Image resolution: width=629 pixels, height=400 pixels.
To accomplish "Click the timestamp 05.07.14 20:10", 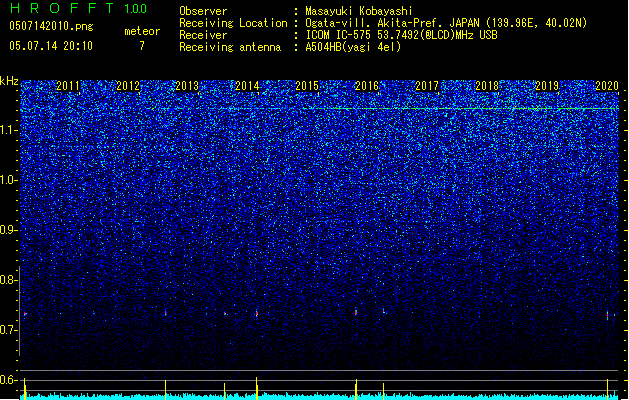I will (x=51, y=46).
